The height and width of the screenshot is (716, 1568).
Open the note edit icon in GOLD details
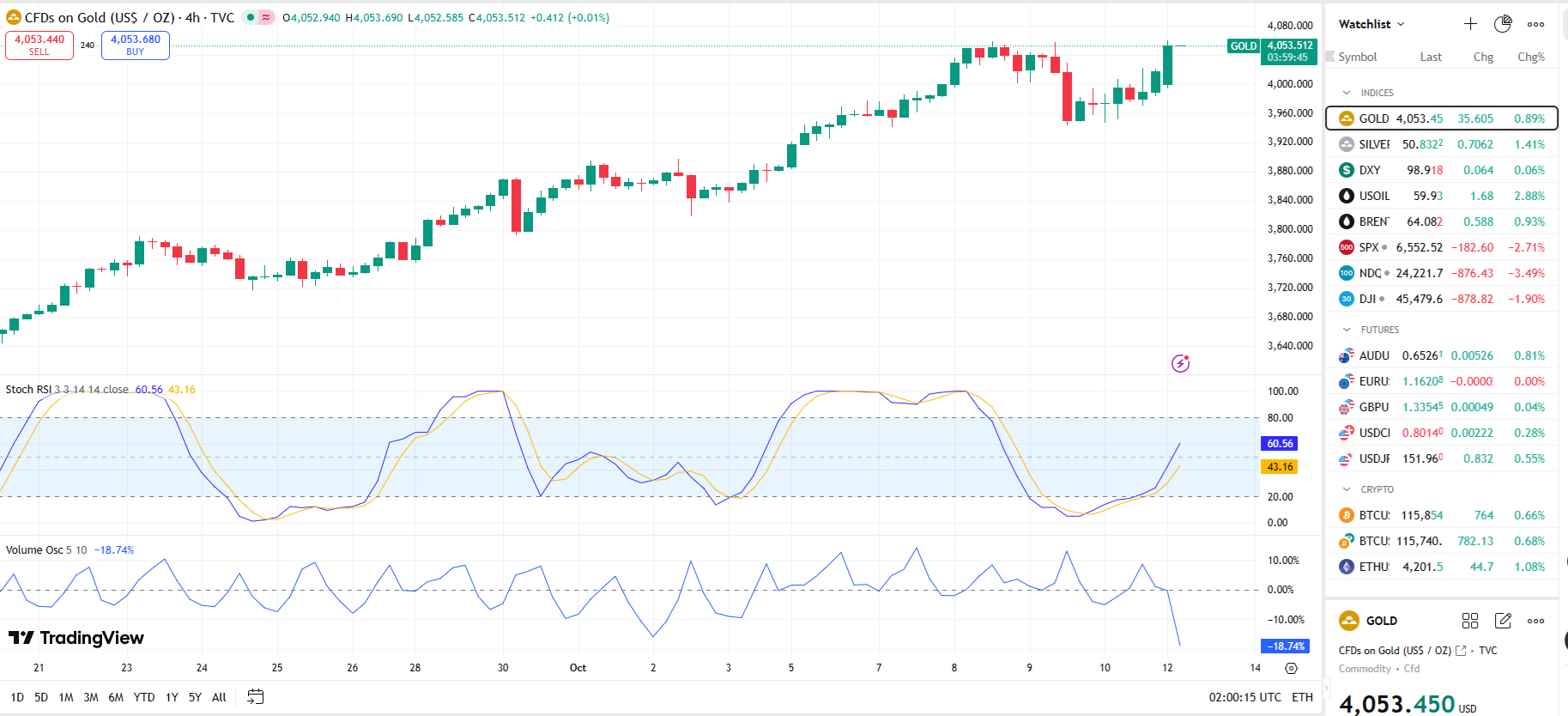pyautogui.click(x=1503, y=621)
